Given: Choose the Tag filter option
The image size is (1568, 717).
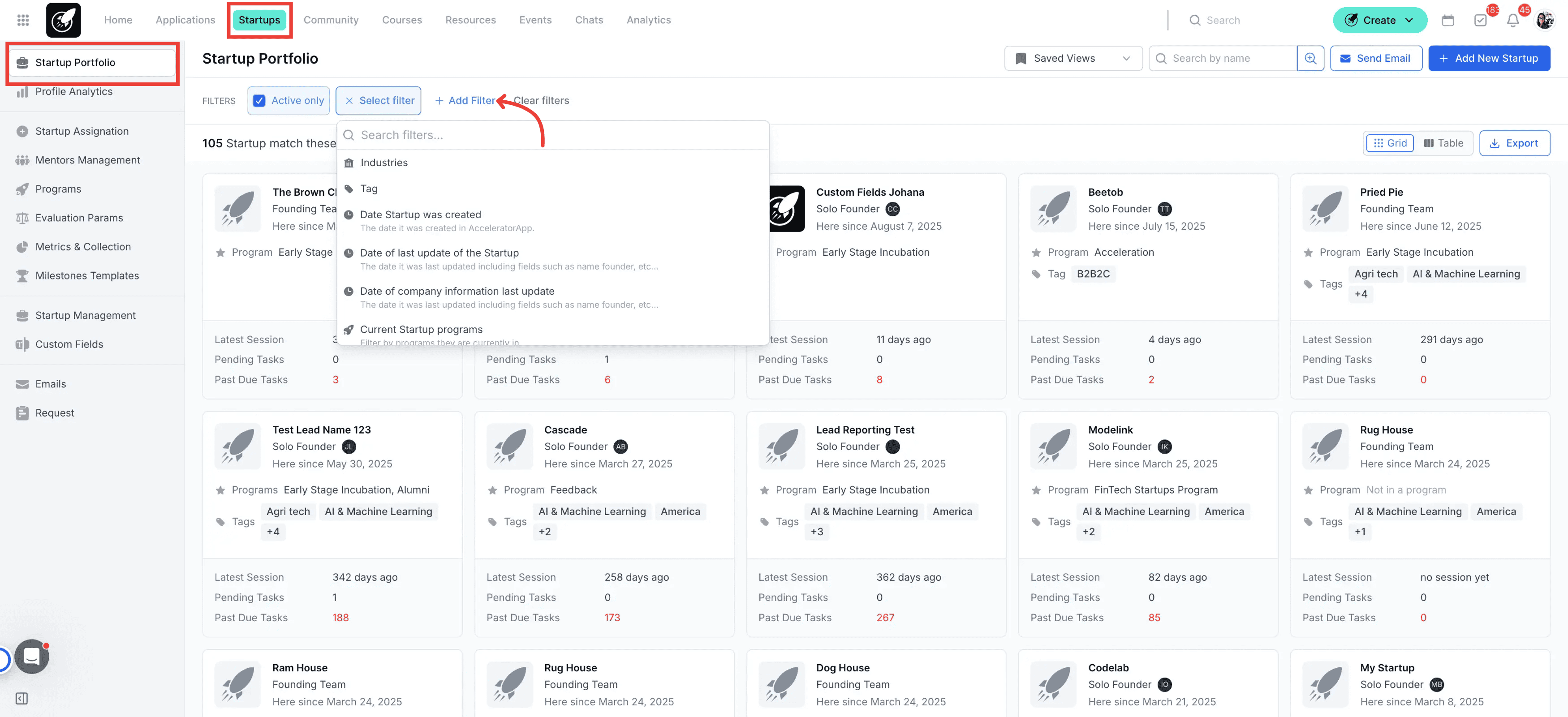Looking at the screenshot, I should pyautogui.click(x=553, y=189).
